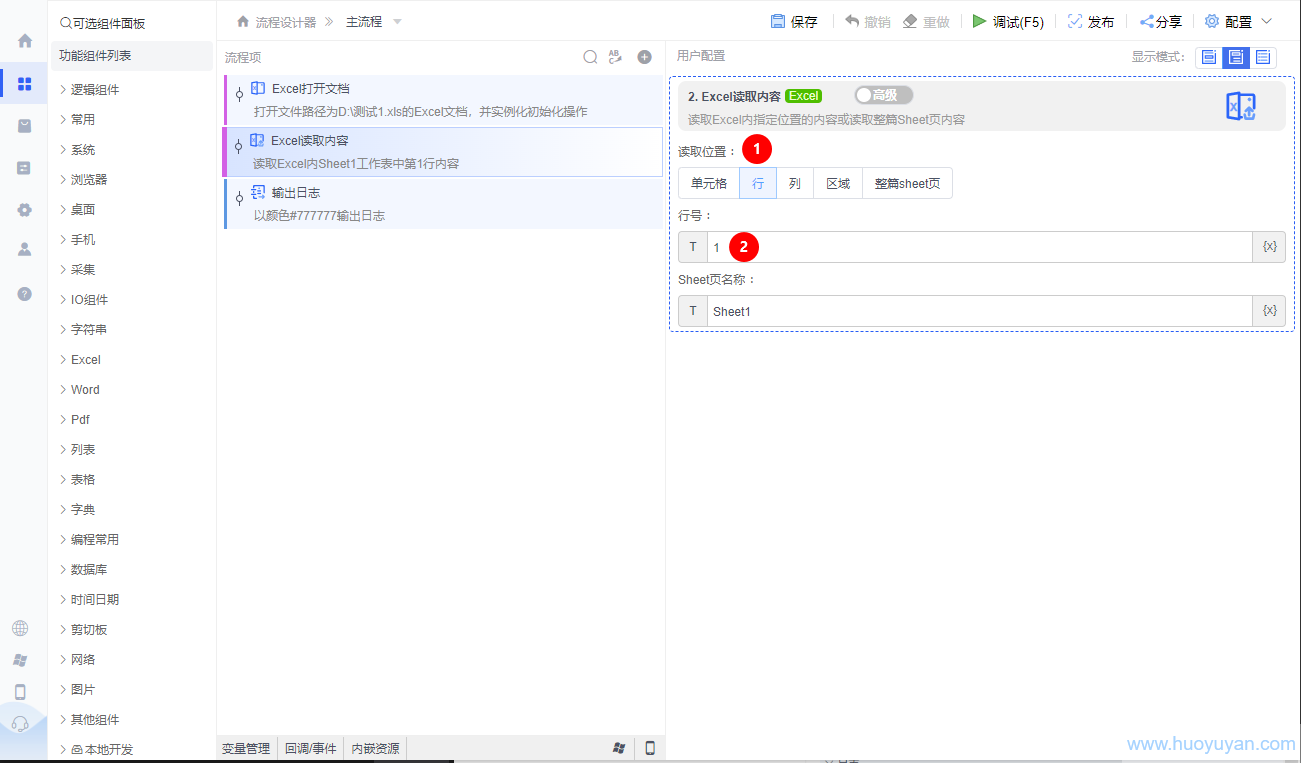Image resolution: width=1301 pixels, height=763 pixels.
Task: Select 整篇sheet页 as the read position
Action: pyautogui.click(x=906, y=183)
